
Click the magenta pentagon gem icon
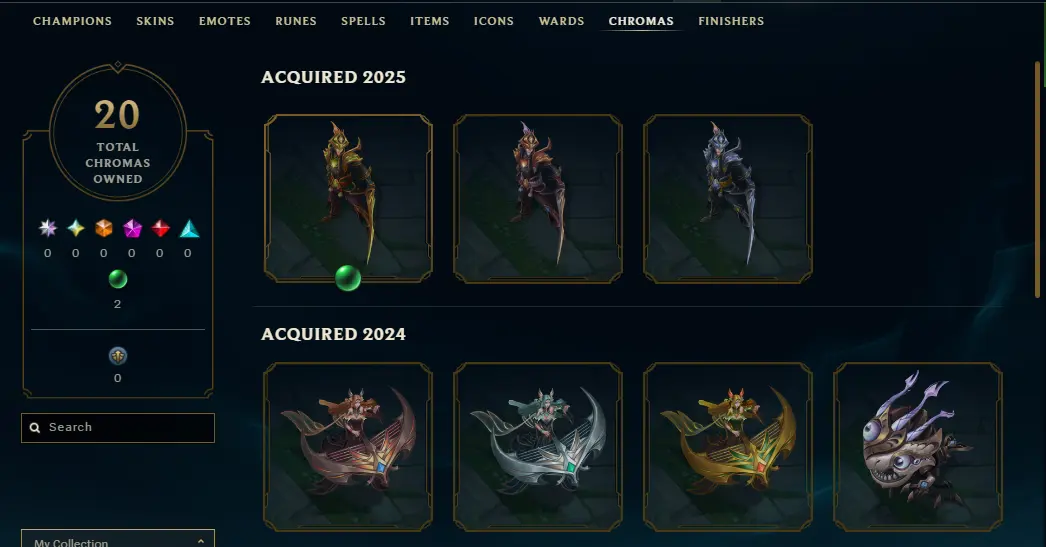[132, 229]
